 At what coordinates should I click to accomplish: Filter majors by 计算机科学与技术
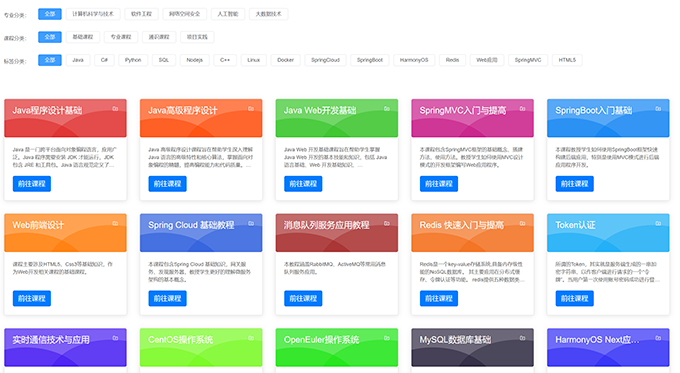(x=93, y=14)
